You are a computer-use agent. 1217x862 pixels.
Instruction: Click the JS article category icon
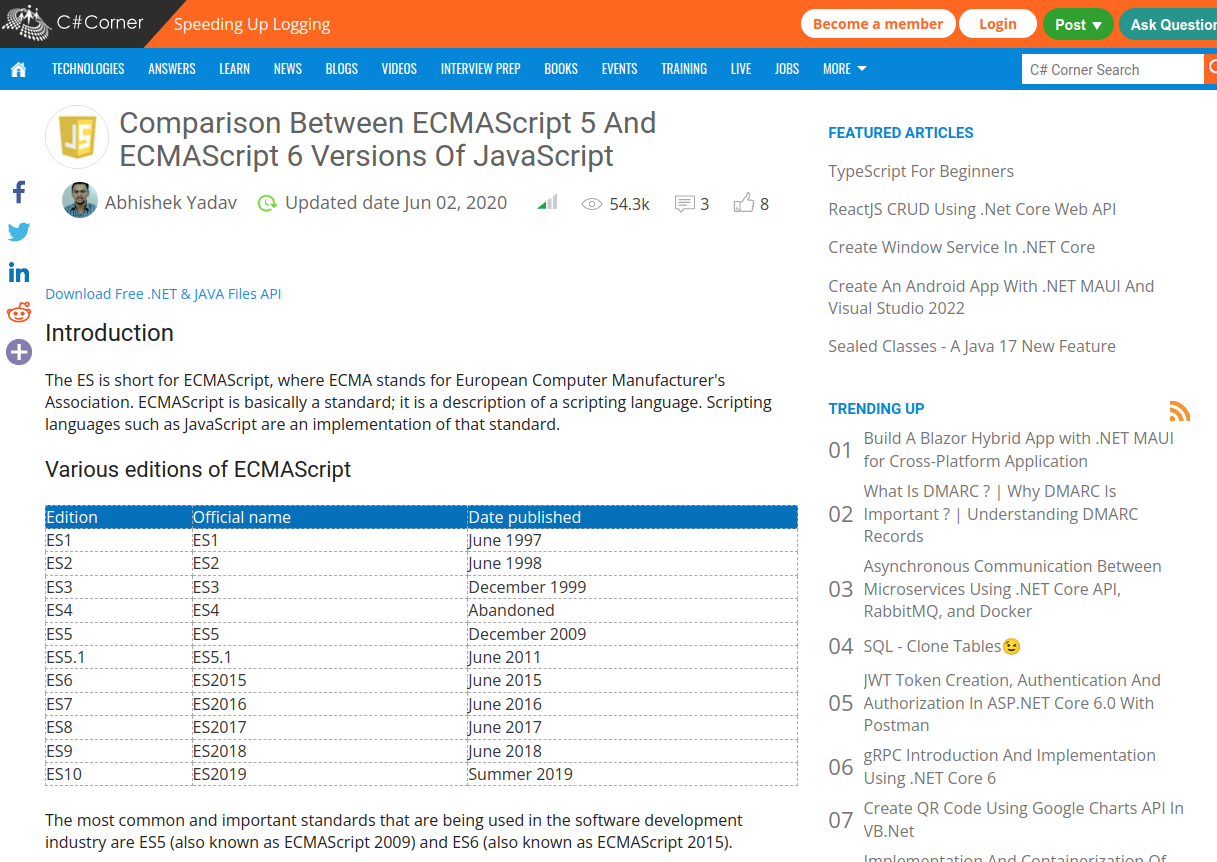pos(77,137)
